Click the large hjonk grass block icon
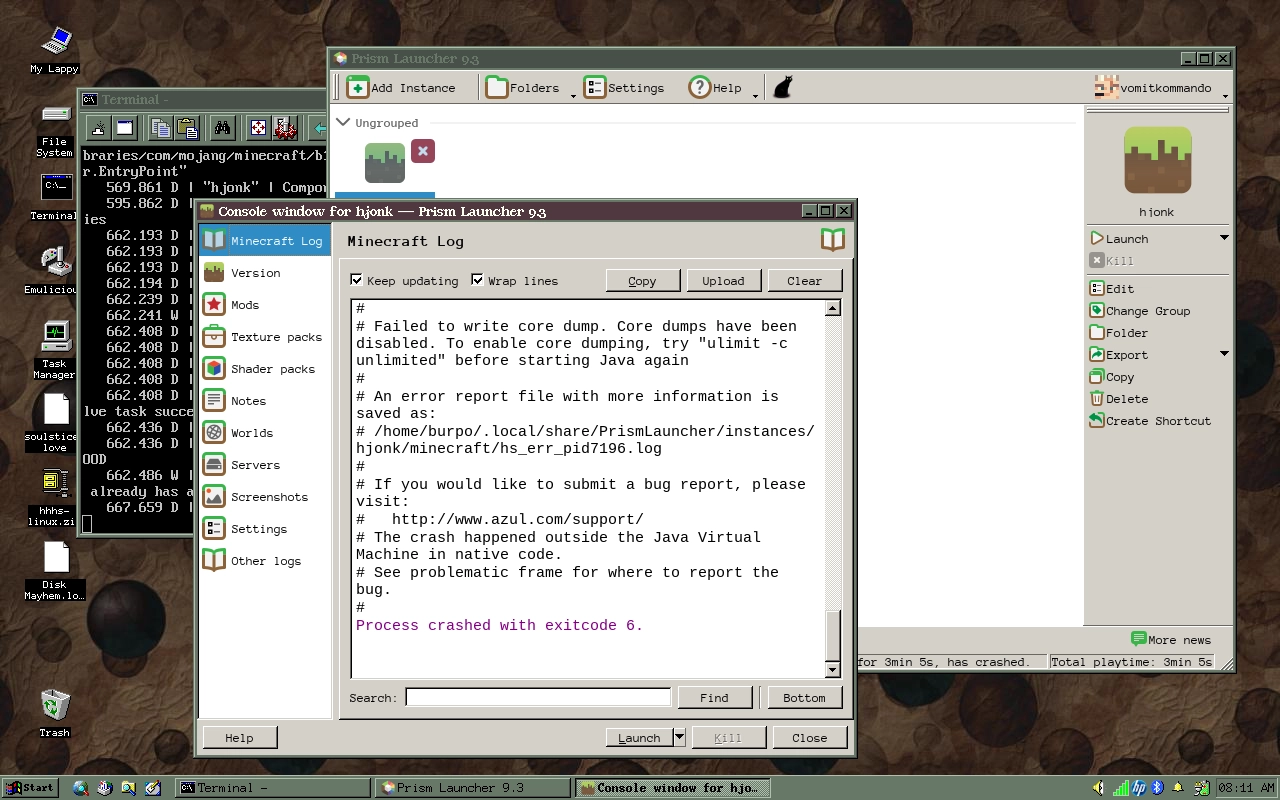 1157,160
